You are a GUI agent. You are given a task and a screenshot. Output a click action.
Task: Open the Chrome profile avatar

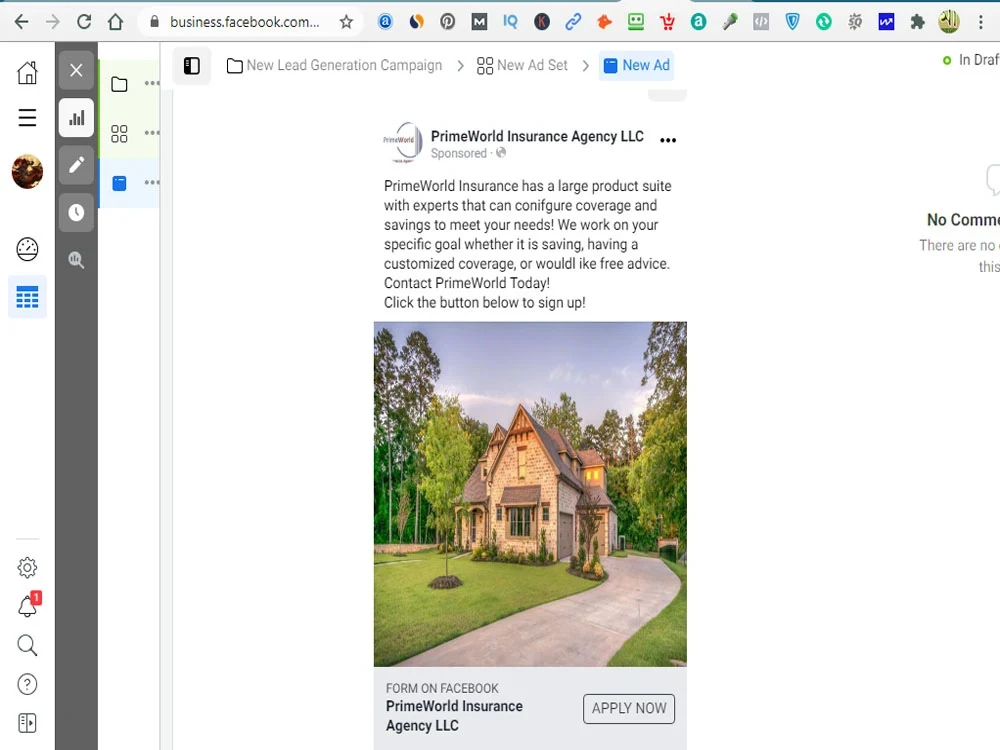tap(949, 22)
